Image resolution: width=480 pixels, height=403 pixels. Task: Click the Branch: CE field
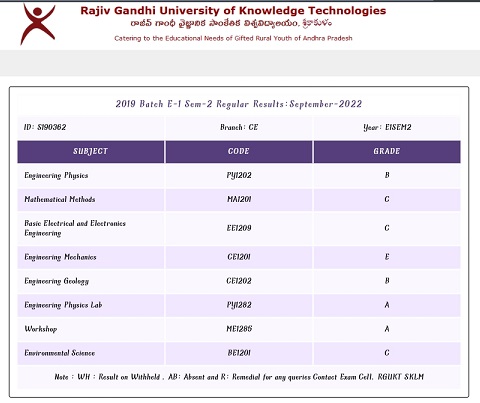pyautogui.click(x=239, y=127)
